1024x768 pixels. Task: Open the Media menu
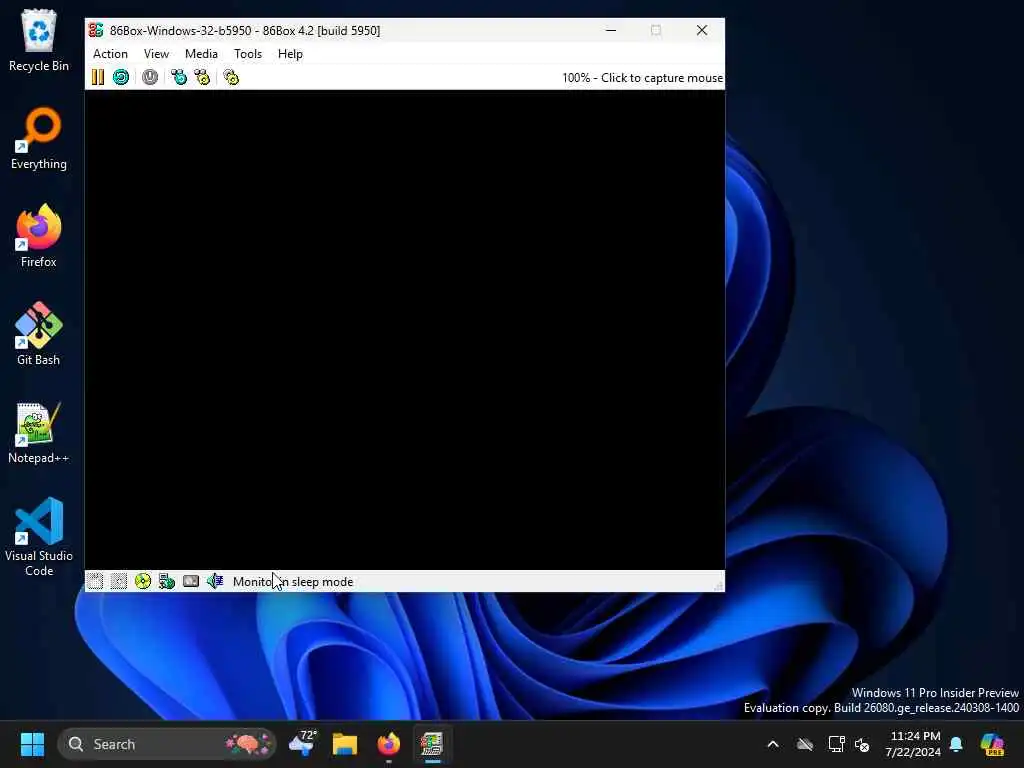point(201,54)
